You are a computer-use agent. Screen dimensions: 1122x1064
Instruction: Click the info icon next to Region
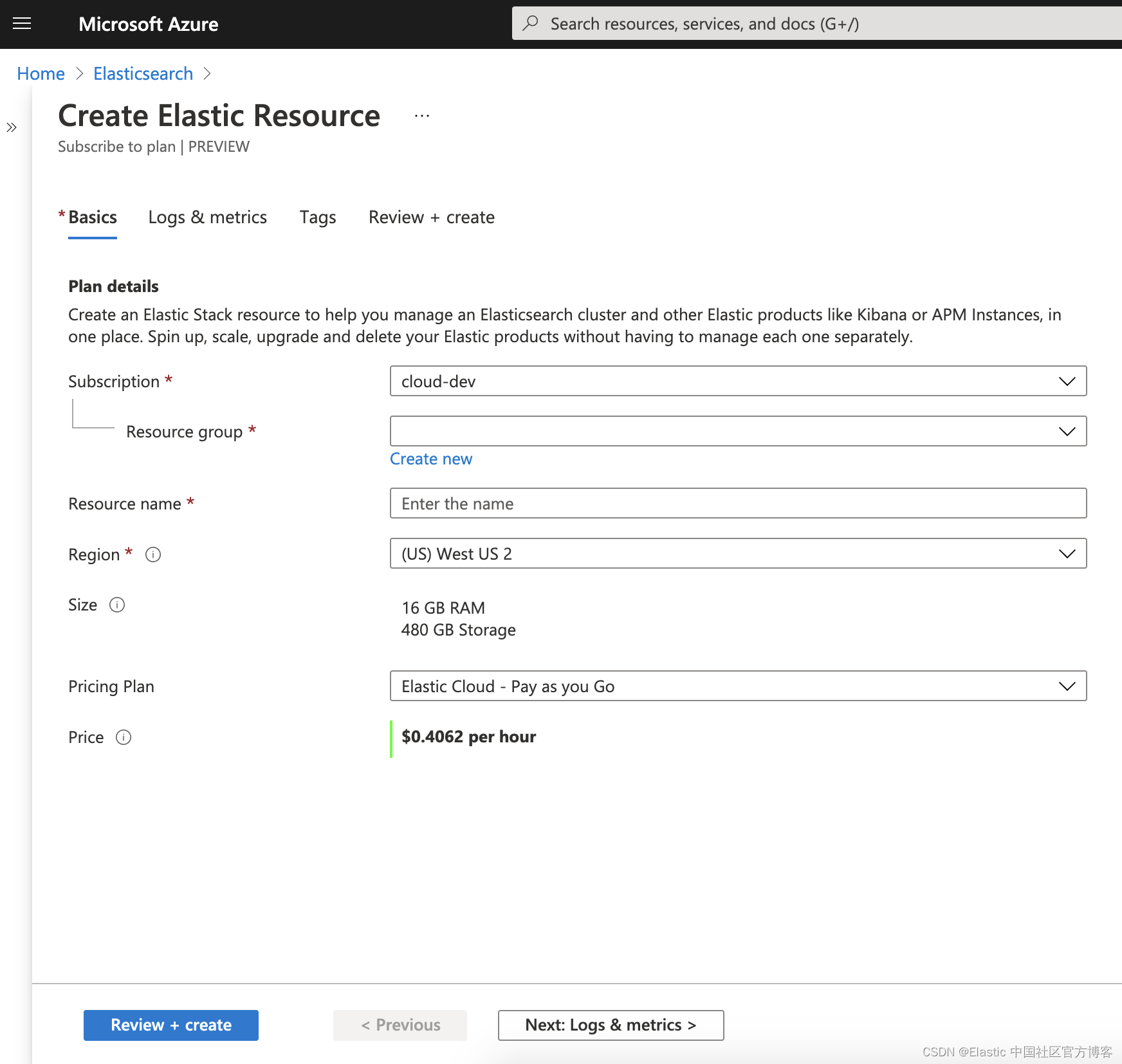click(152, 554)
